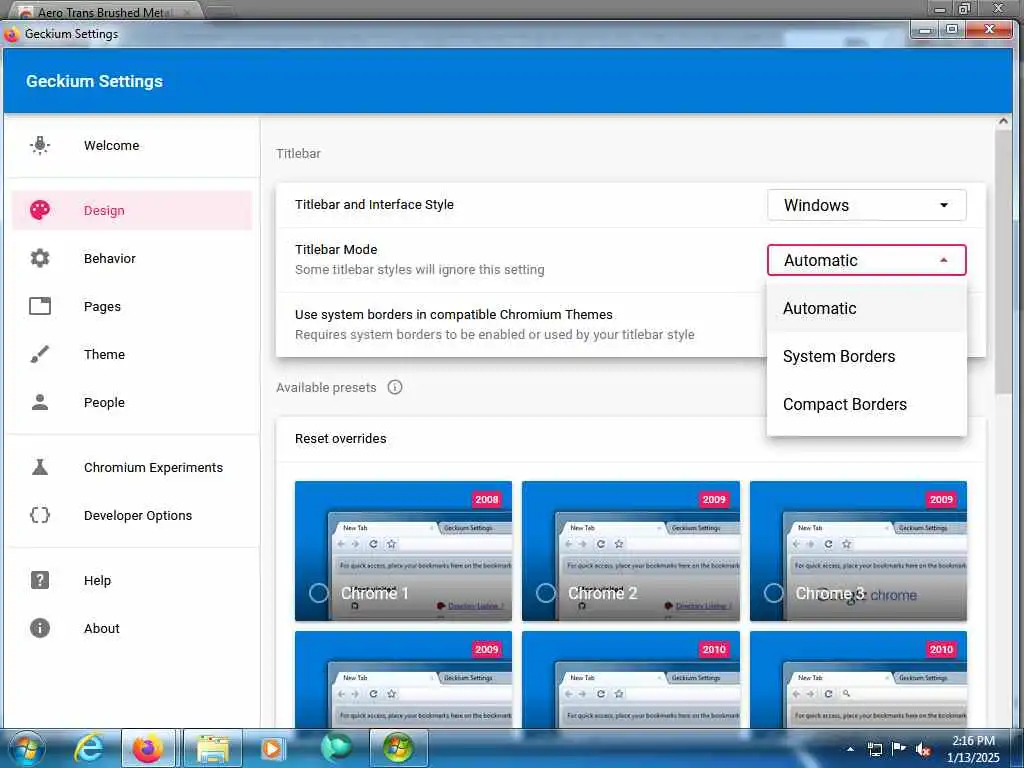Choose Automatic in Titlebar Mode list

pos(867,308)
